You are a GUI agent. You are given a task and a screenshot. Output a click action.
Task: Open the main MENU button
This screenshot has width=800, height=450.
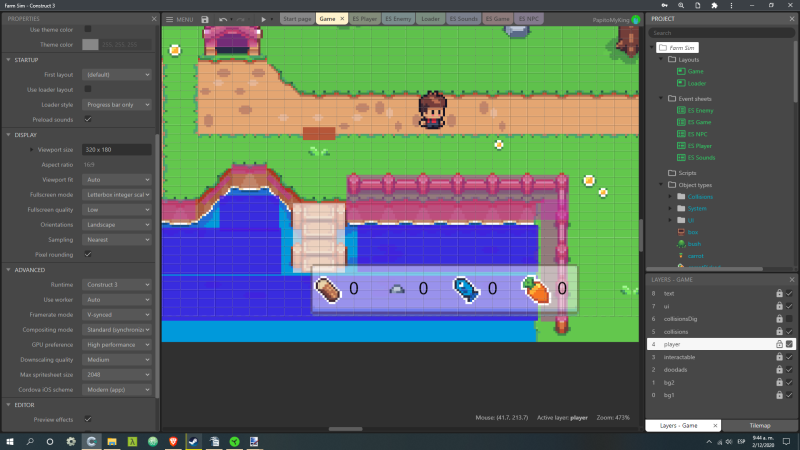[x=179, y=19]
